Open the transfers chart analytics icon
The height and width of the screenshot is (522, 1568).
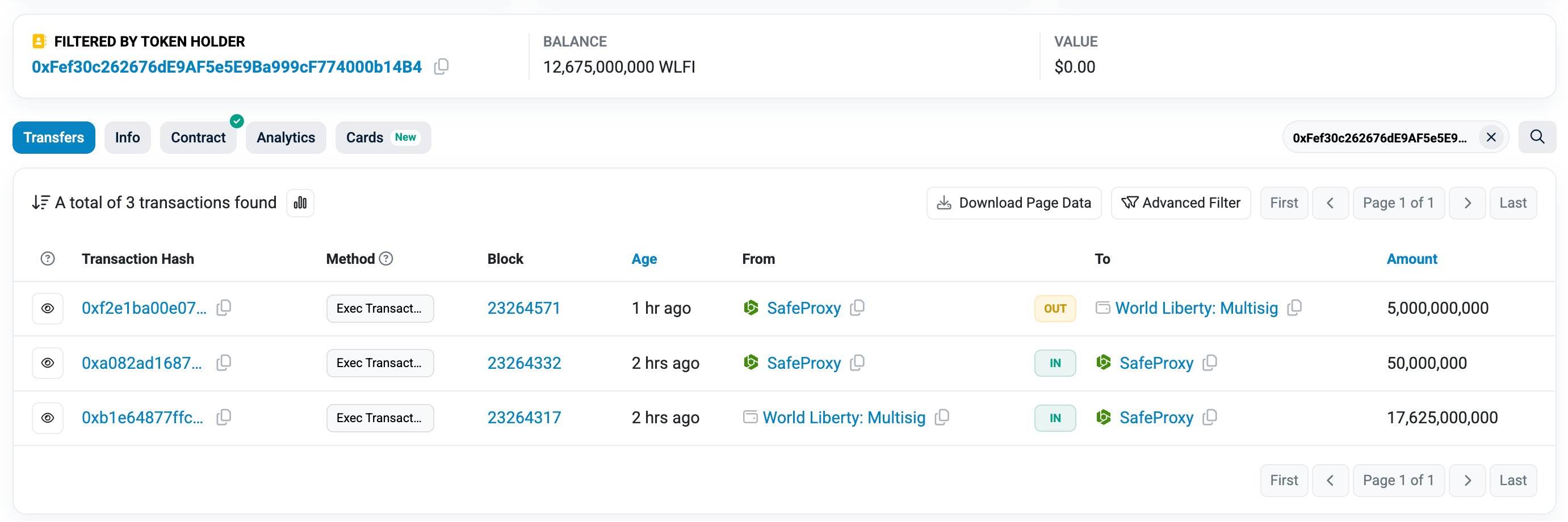[300, 203]
